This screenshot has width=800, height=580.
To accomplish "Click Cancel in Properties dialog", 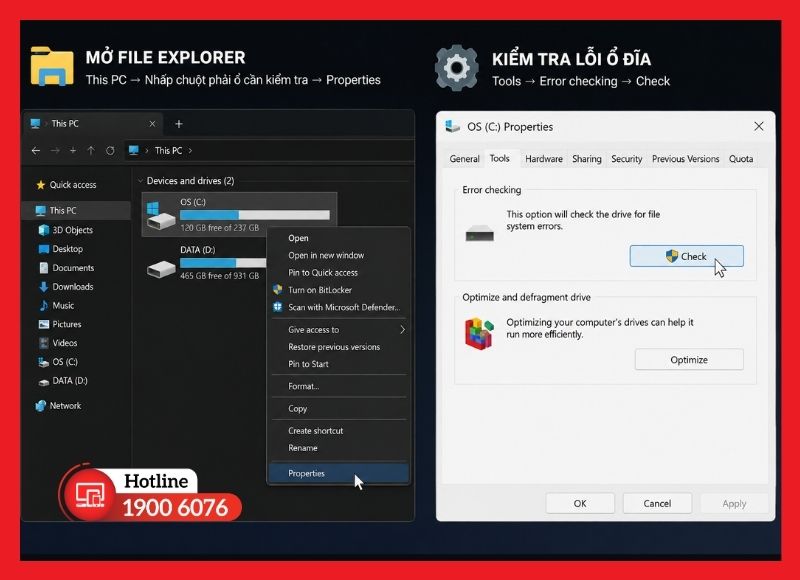I will click(x=657, y=503).
